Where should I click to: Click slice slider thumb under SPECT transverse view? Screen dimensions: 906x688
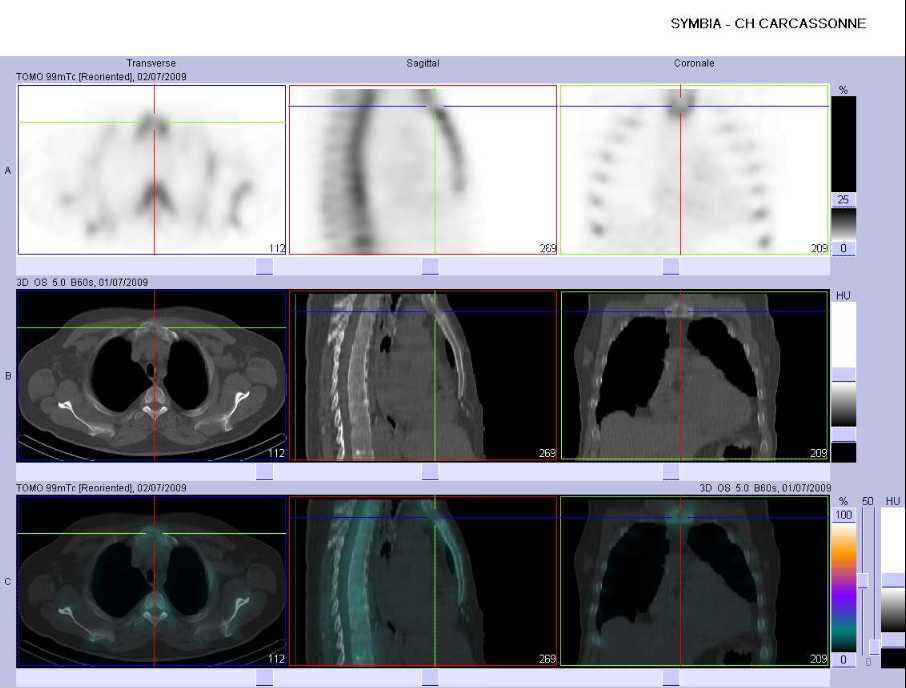264,266
